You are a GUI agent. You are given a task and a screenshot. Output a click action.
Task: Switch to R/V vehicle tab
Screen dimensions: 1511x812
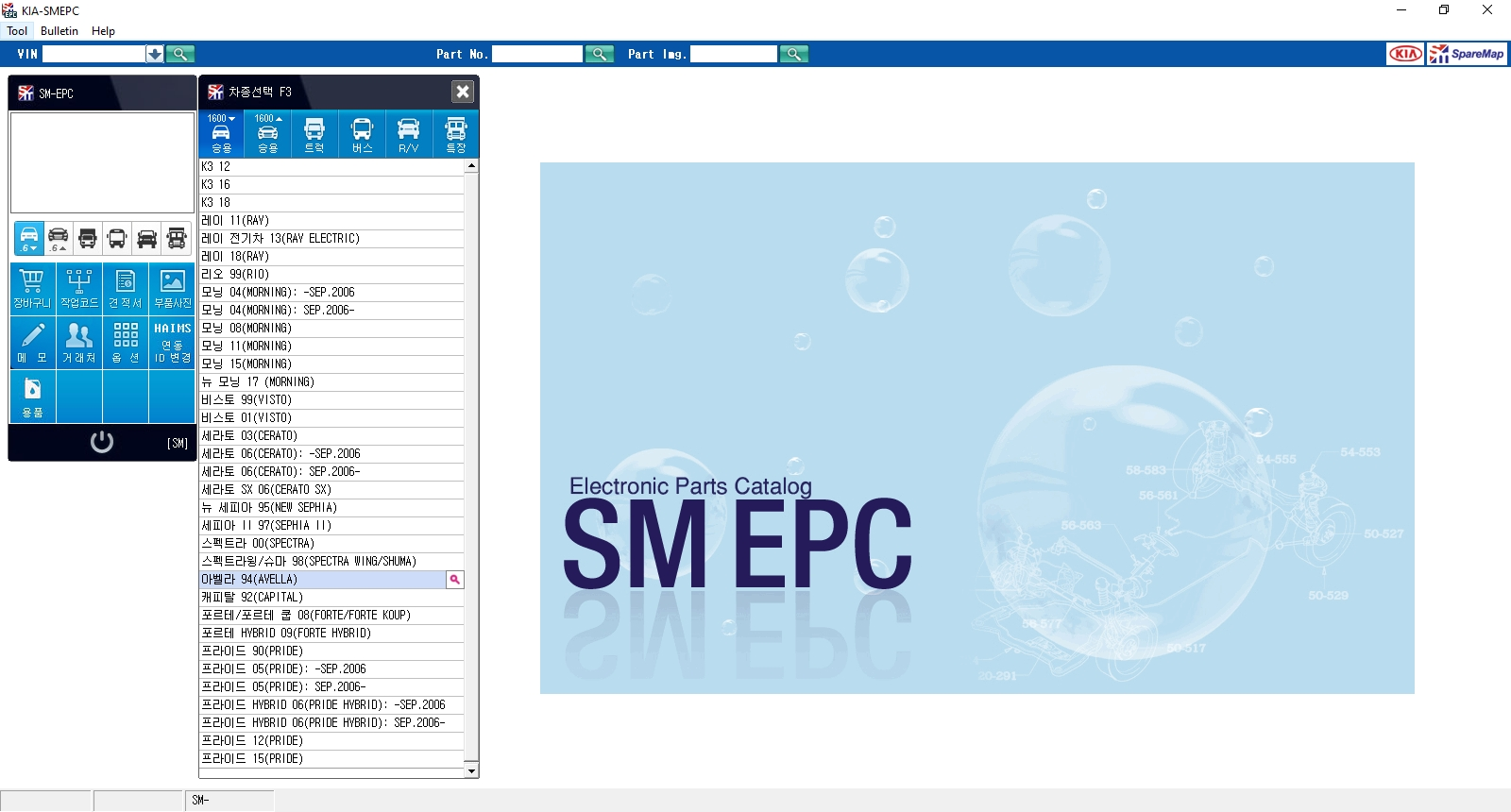click(x=409, y=134)
